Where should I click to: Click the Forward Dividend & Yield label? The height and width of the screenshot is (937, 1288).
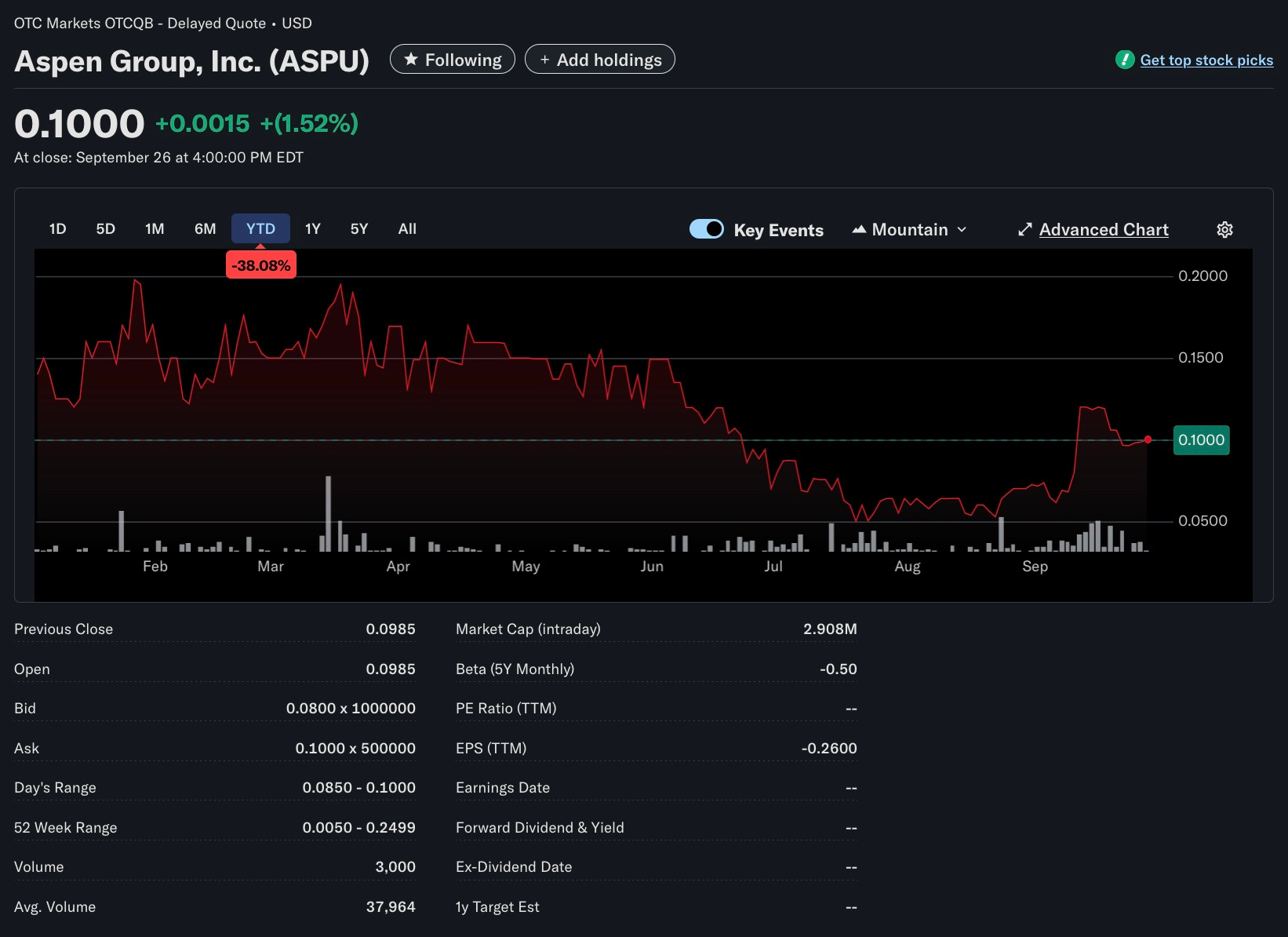[540, 827]
